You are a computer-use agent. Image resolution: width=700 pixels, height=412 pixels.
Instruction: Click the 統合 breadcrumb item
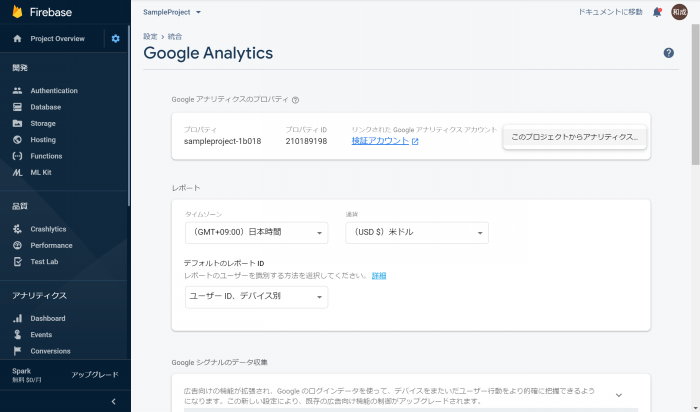coord(175,37)
